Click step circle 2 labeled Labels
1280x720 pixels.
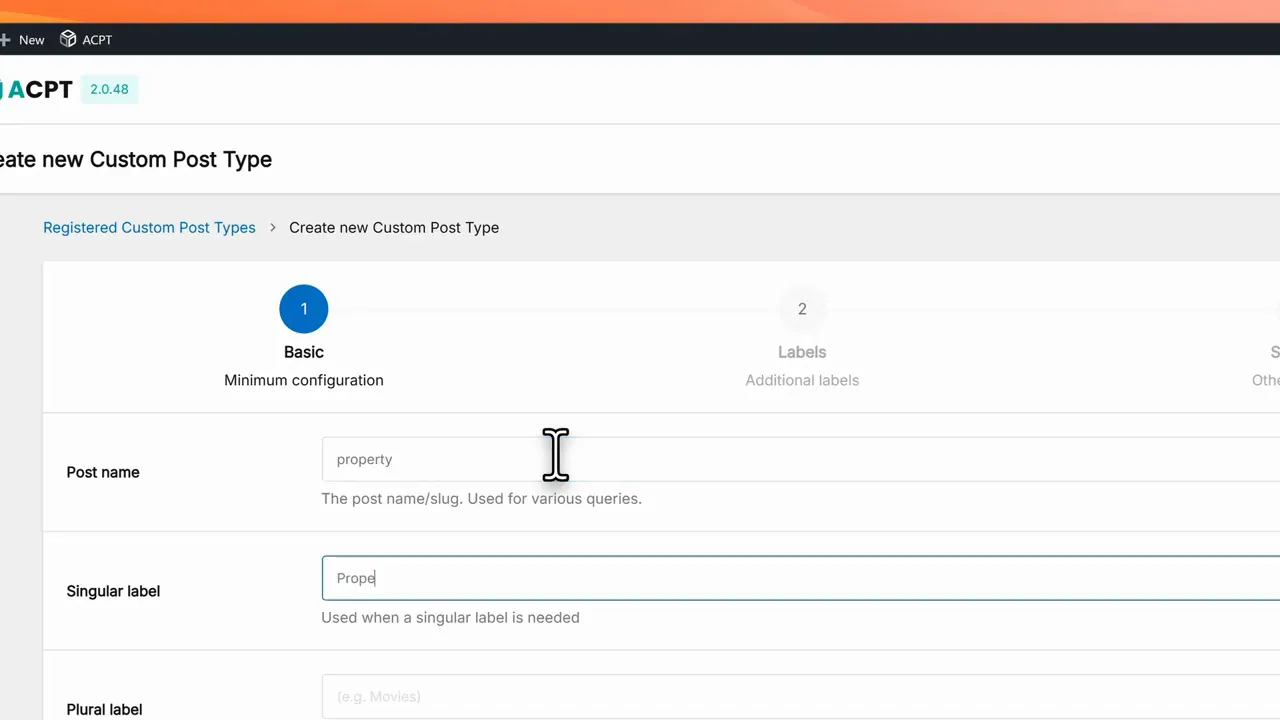pyautogui.click(x=802, y=308)
